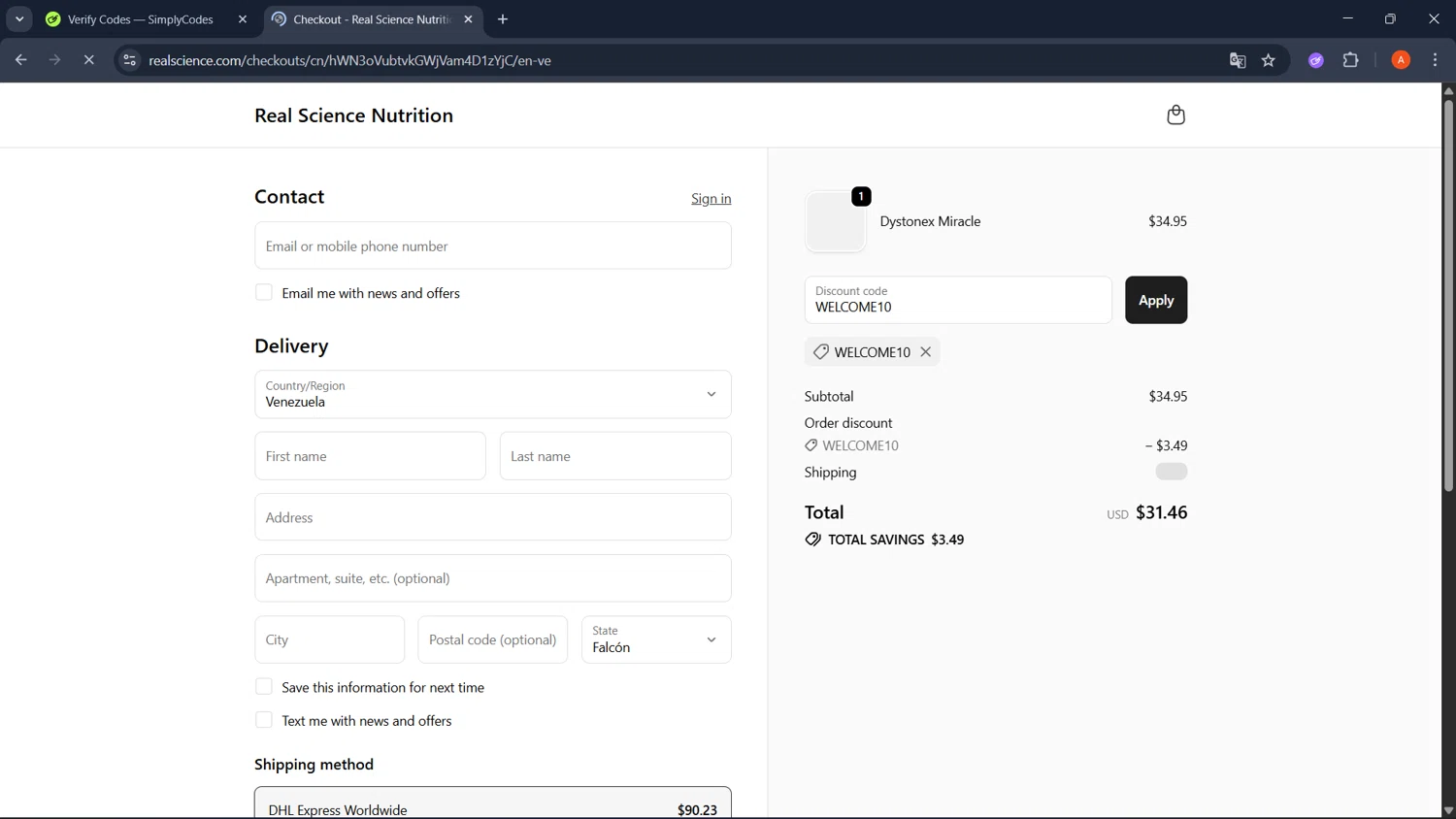Check Email me with news and offers
This screenshot has height=819, width=1456.
coord(264,292)
